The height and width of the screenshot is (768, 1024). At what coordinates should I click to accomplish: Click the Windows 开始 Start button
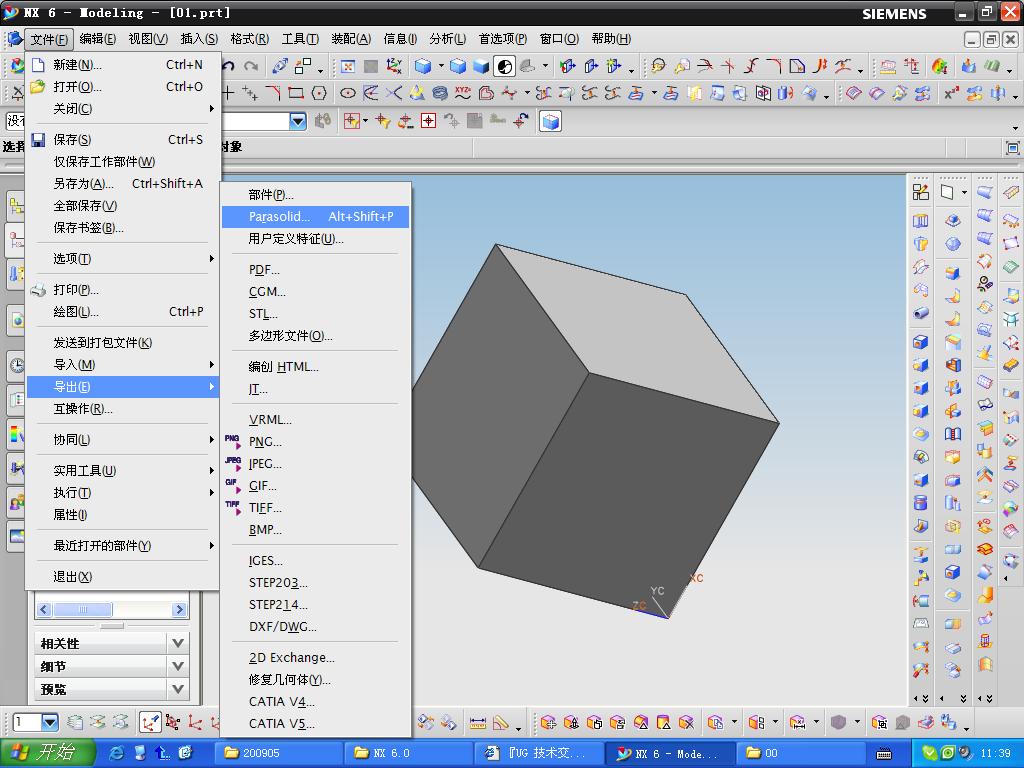pos(47,753)
